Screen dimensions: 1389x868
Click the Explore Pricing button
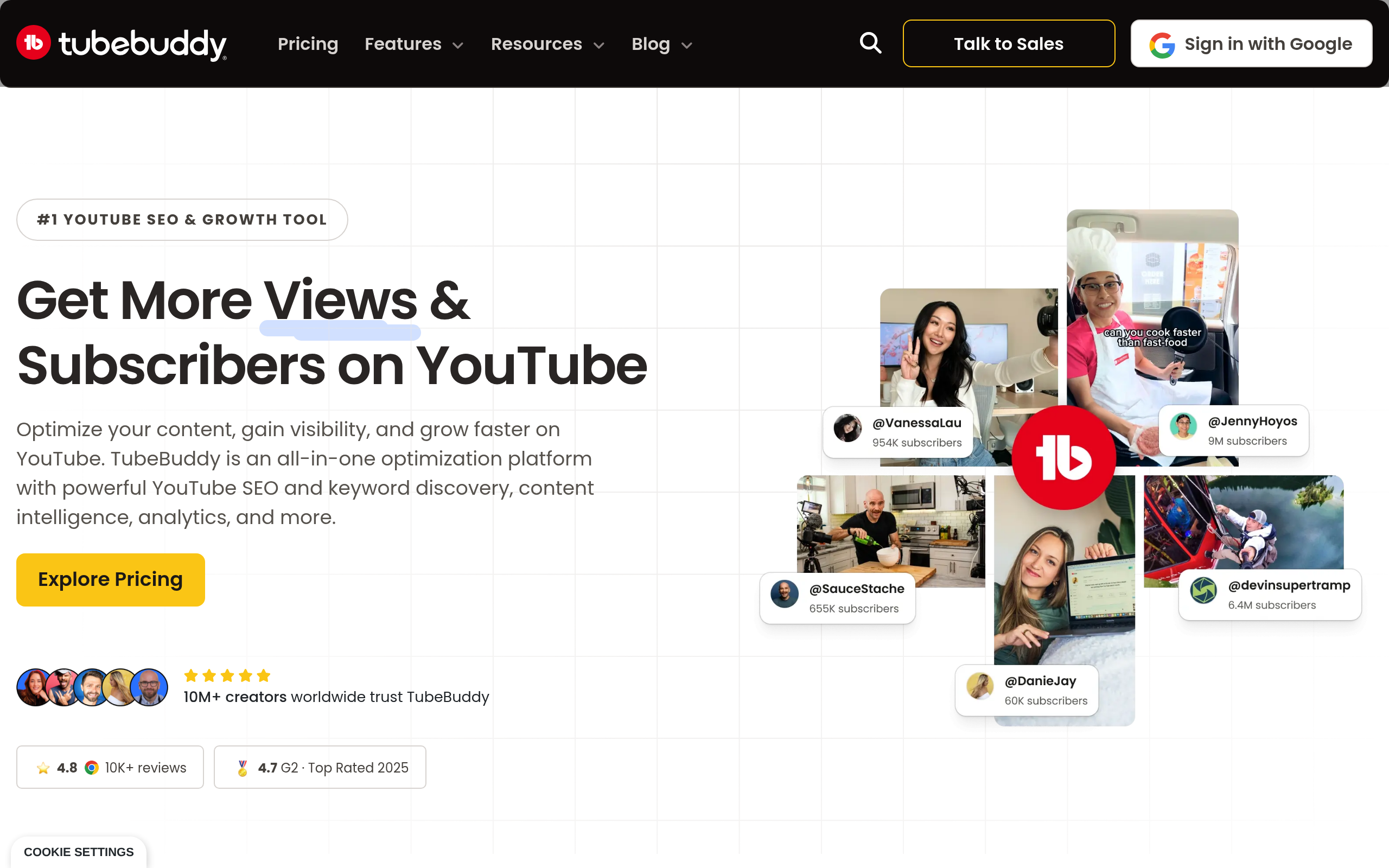pos(110,579)
